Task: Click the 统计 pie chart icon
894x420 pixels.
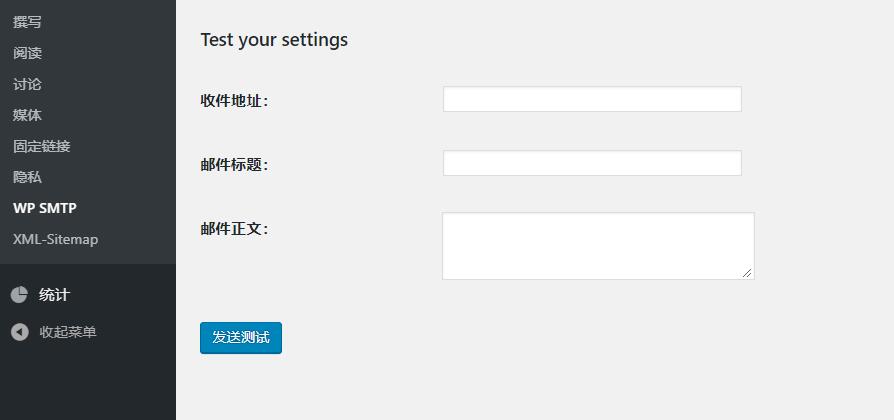Action: (x=19, y=295)
